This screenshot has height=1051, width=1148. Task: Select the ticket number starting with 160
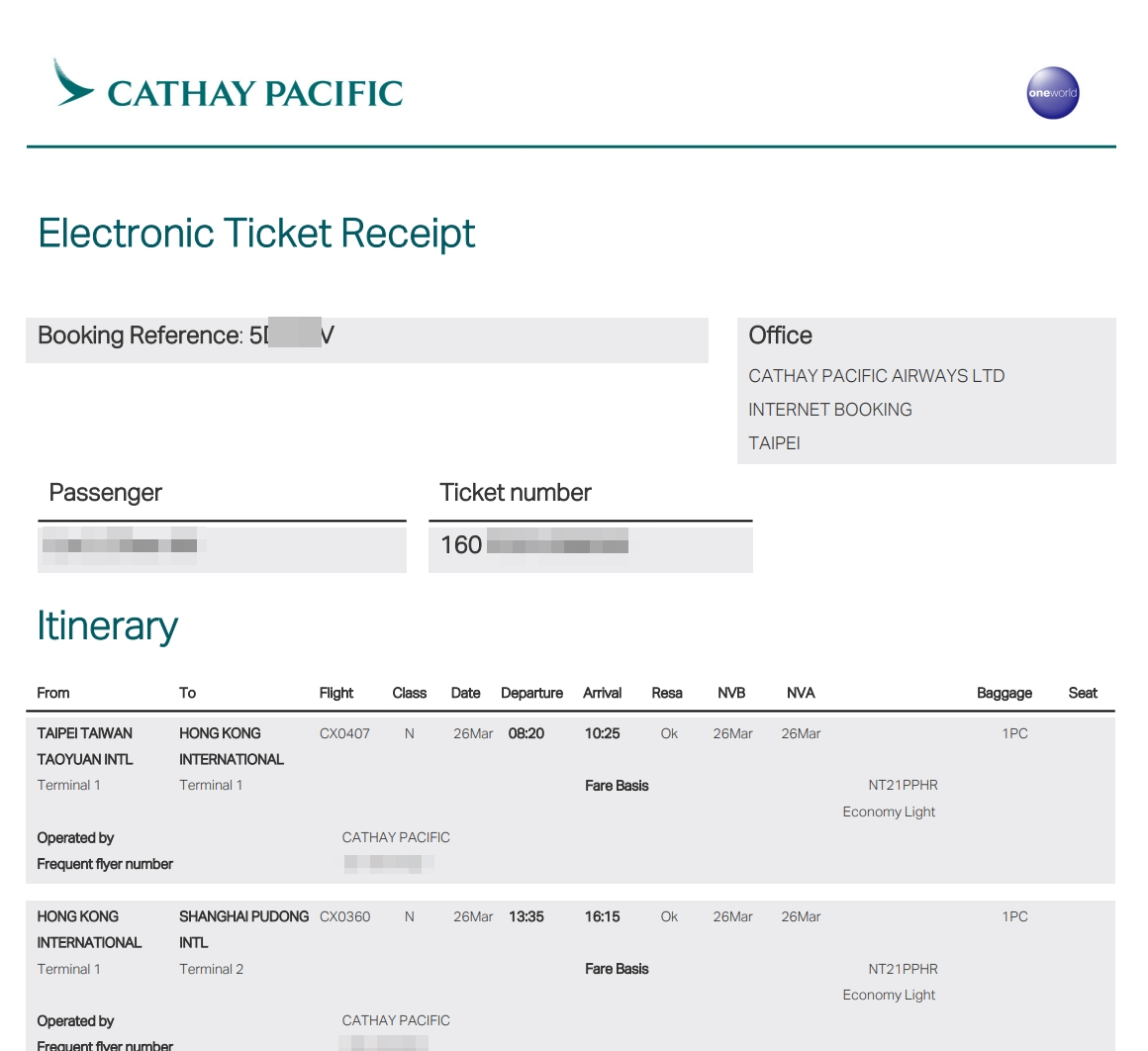534,545
